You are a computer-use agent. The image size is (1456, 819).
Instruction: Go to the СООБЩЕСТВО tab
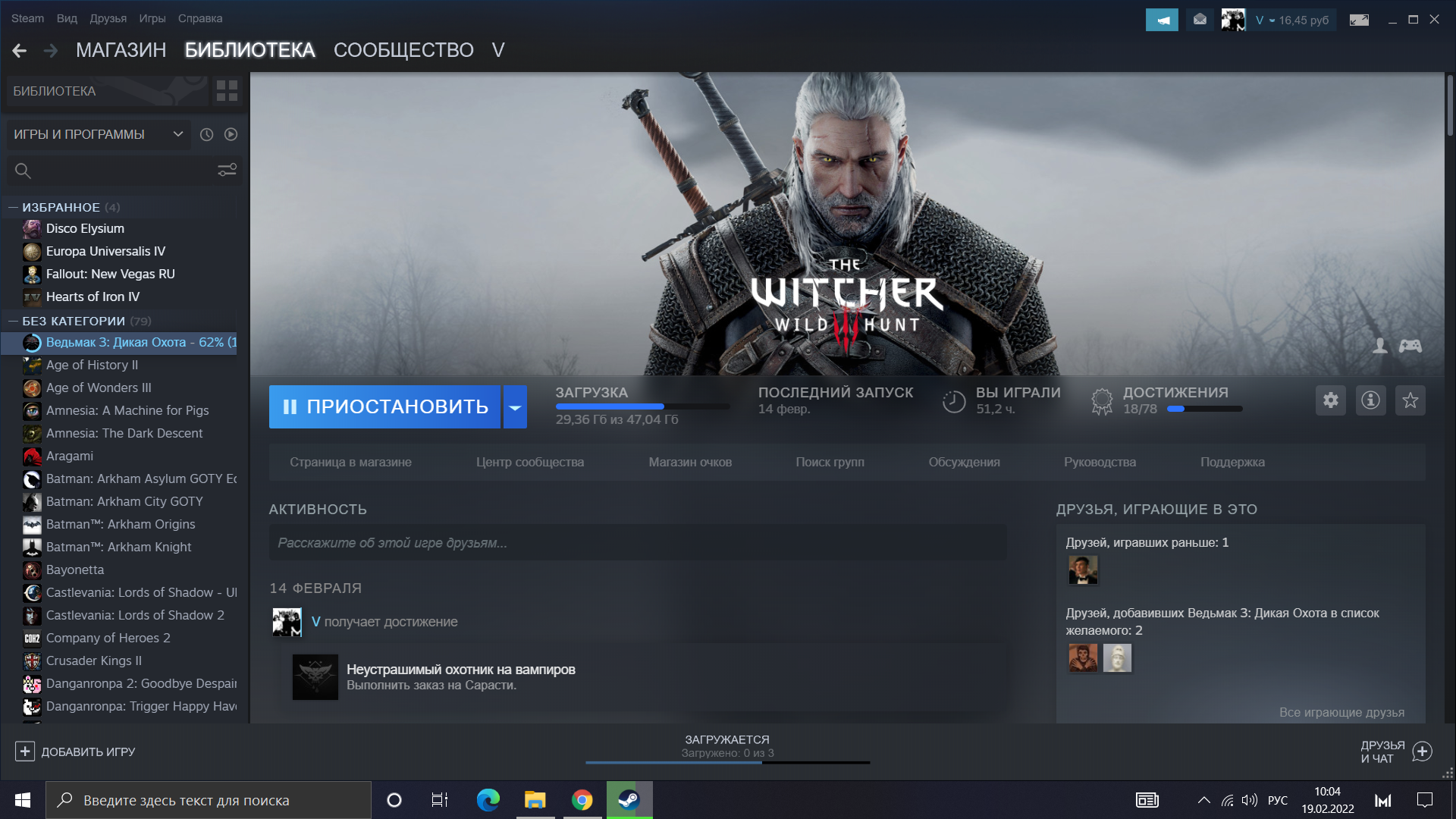(x=403, y=50)
